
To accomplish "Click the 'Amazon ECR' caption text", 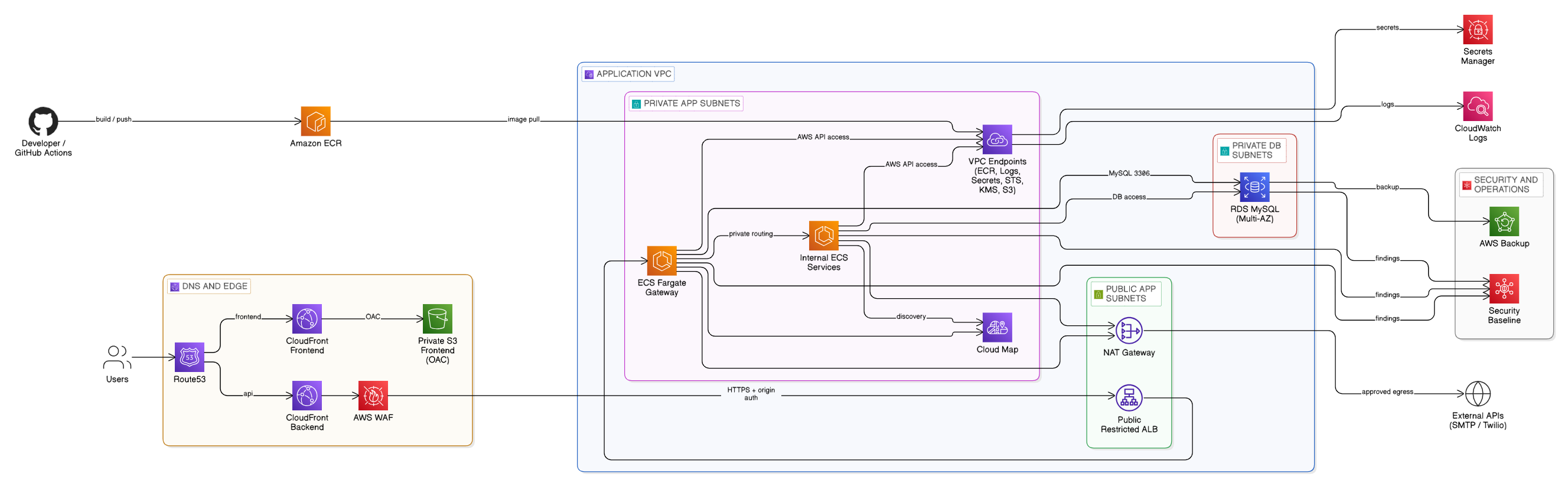I will point(315,143).
